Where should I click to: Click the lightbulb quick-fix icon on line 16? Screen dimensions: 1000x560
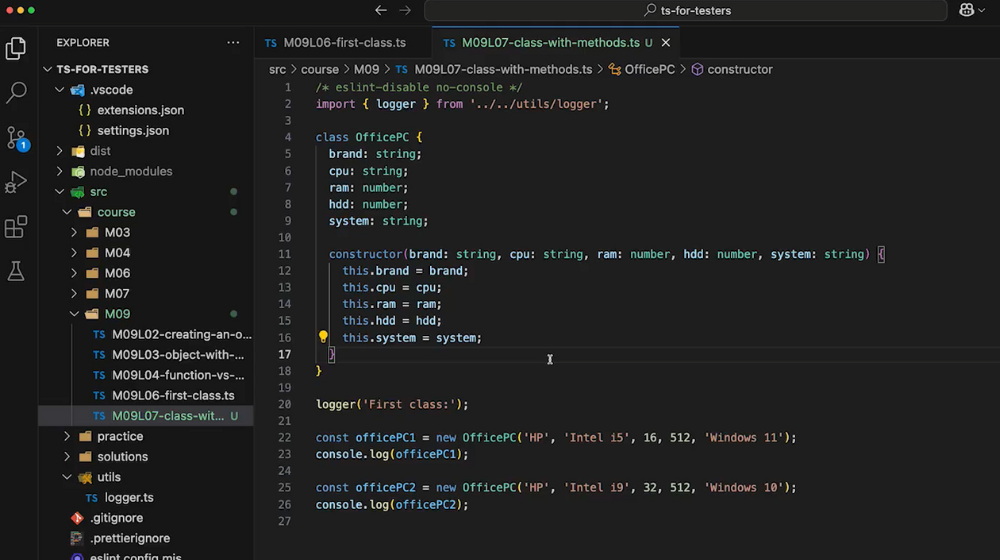coord(323,337)
